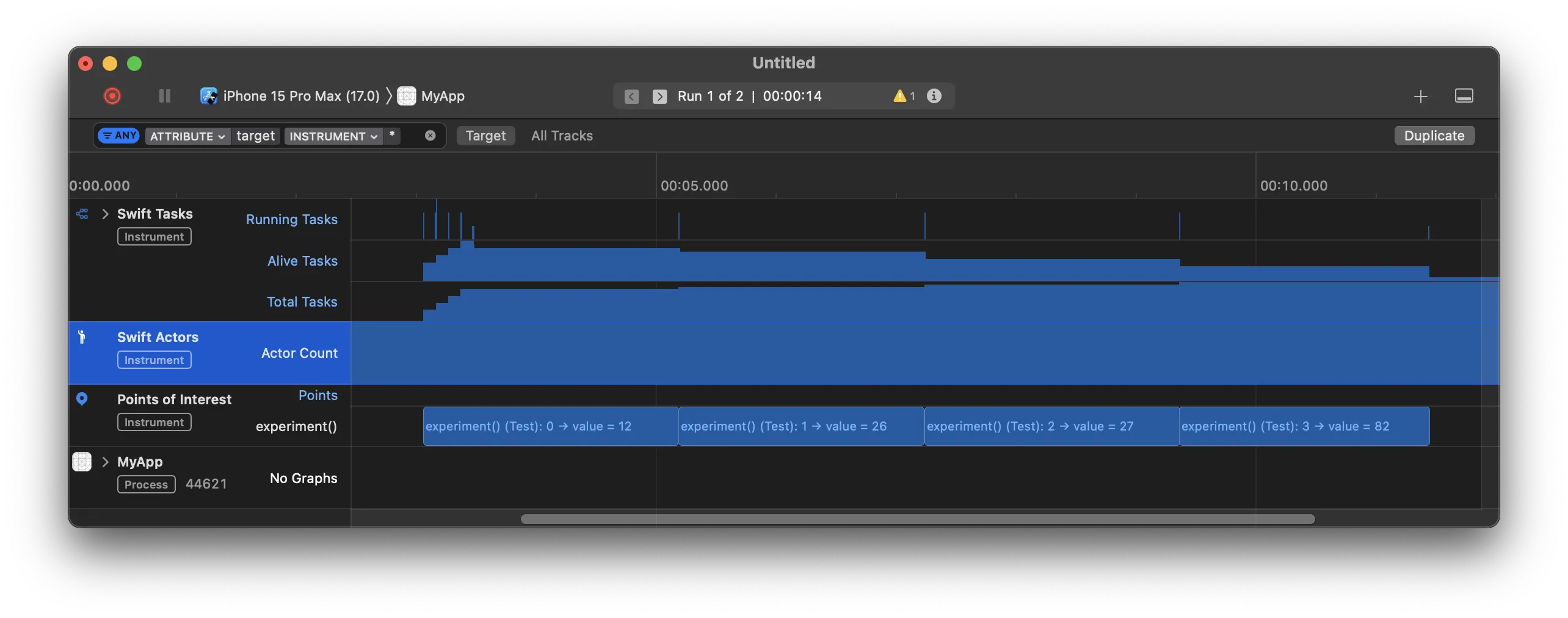Screen dimensions: 1568x618
Task: Pause the recording
Action: [x=165, y=96]
